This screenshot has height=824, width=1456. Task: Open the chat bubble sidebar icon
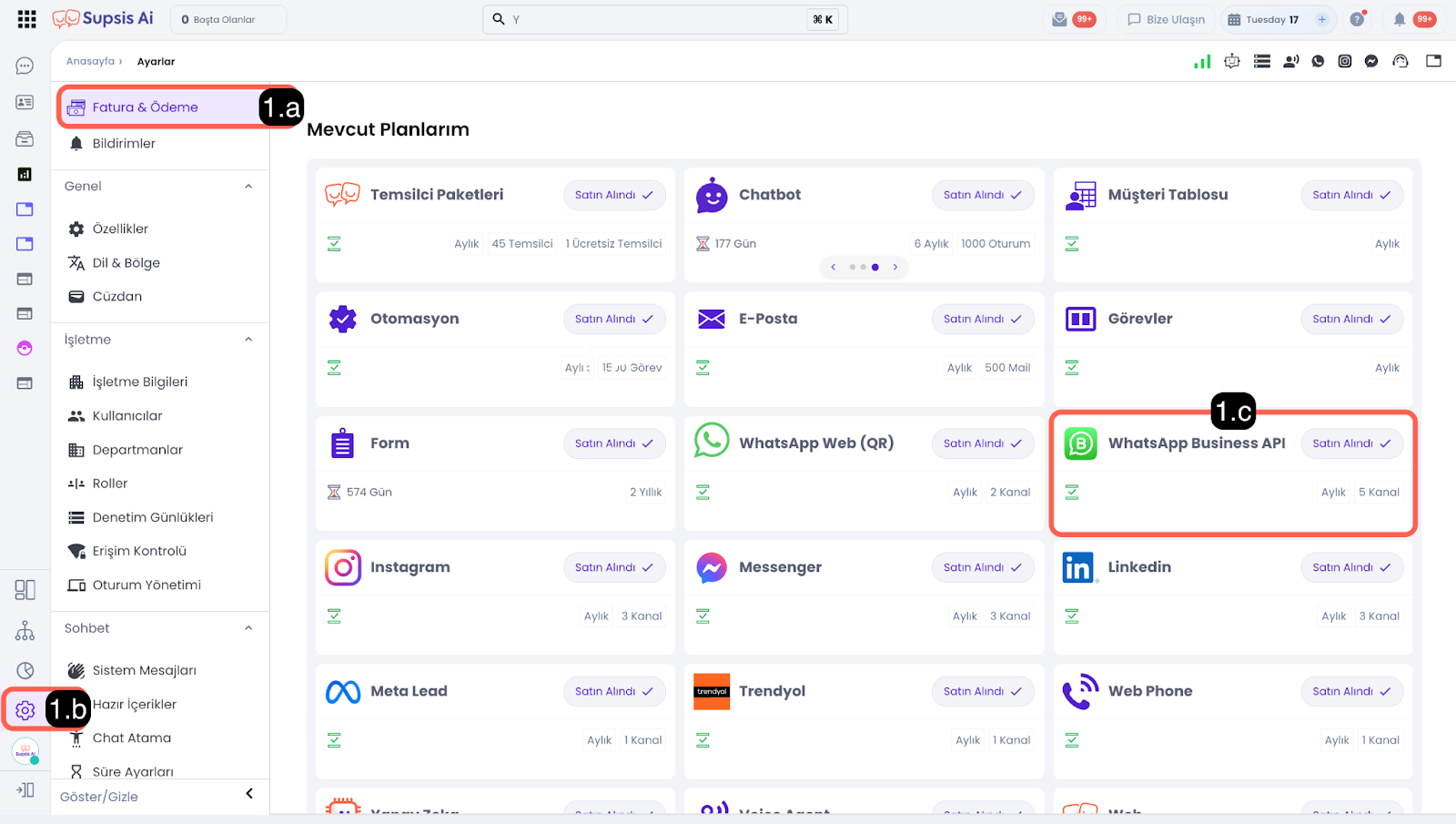25,66
